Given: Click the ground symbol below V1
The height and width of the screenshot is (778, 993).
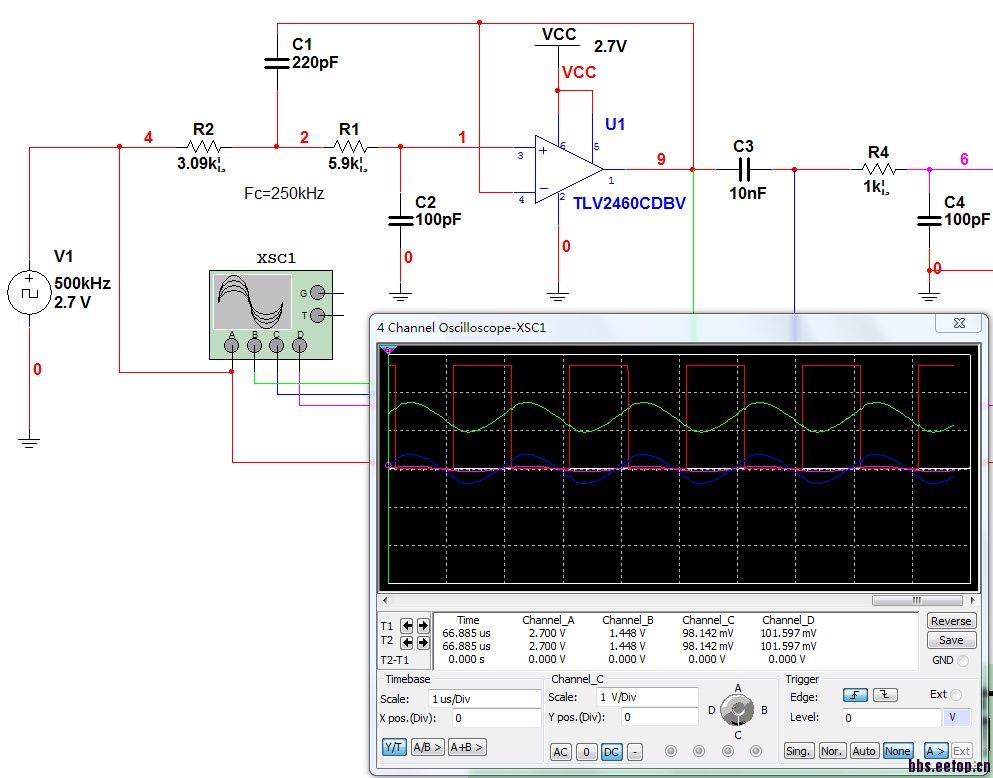Looking at the screenshot, I should (29, 442).
